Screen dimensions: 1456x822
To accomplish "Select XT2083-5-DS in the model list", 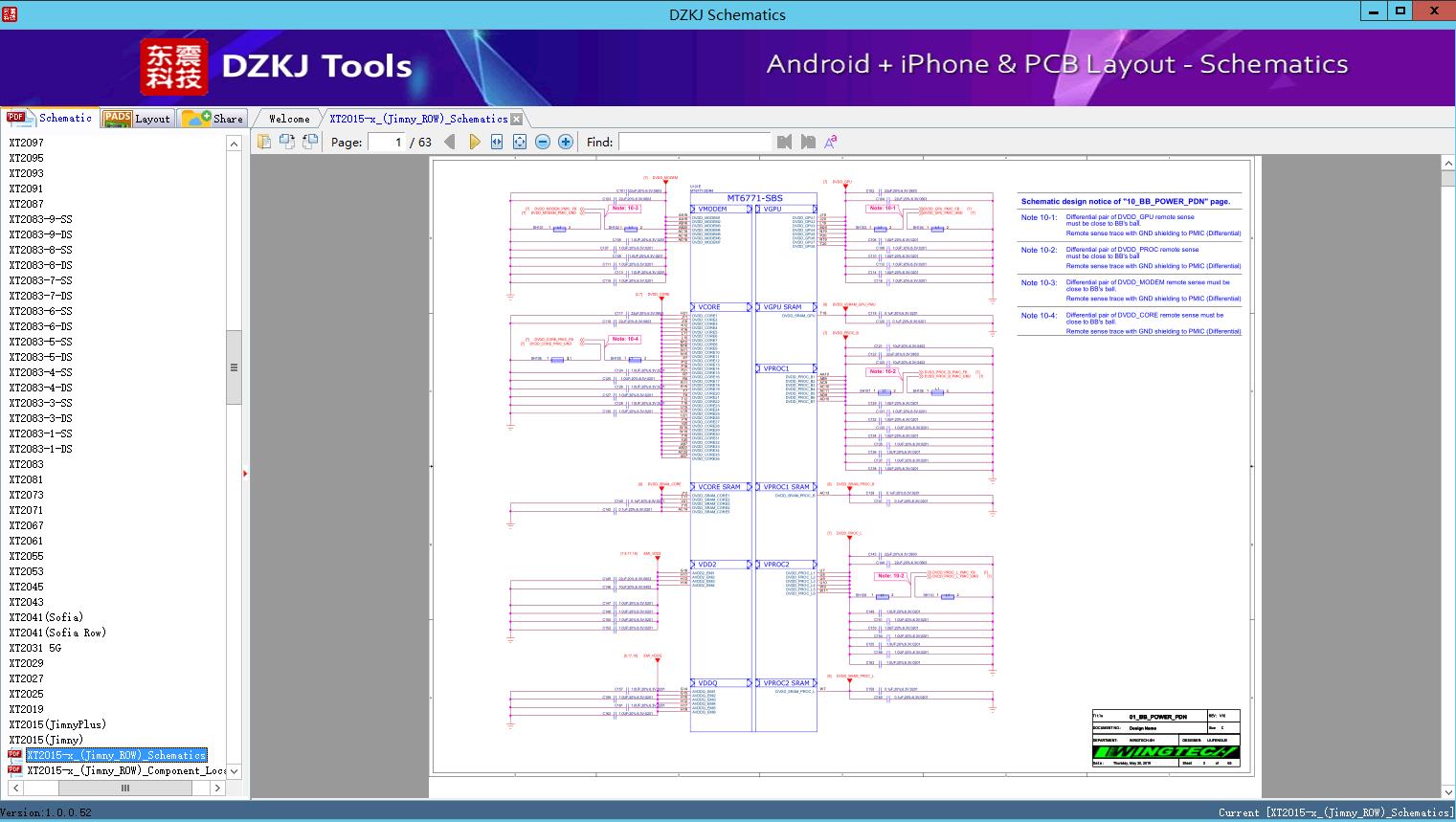I will pos(41,357).
